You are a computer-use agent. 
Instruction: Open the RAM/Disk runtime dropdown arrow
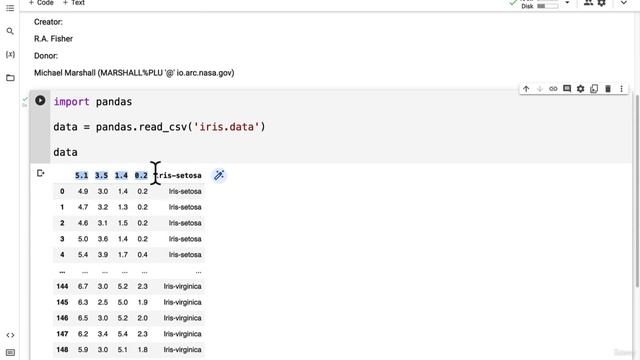[x=567, y=3]
